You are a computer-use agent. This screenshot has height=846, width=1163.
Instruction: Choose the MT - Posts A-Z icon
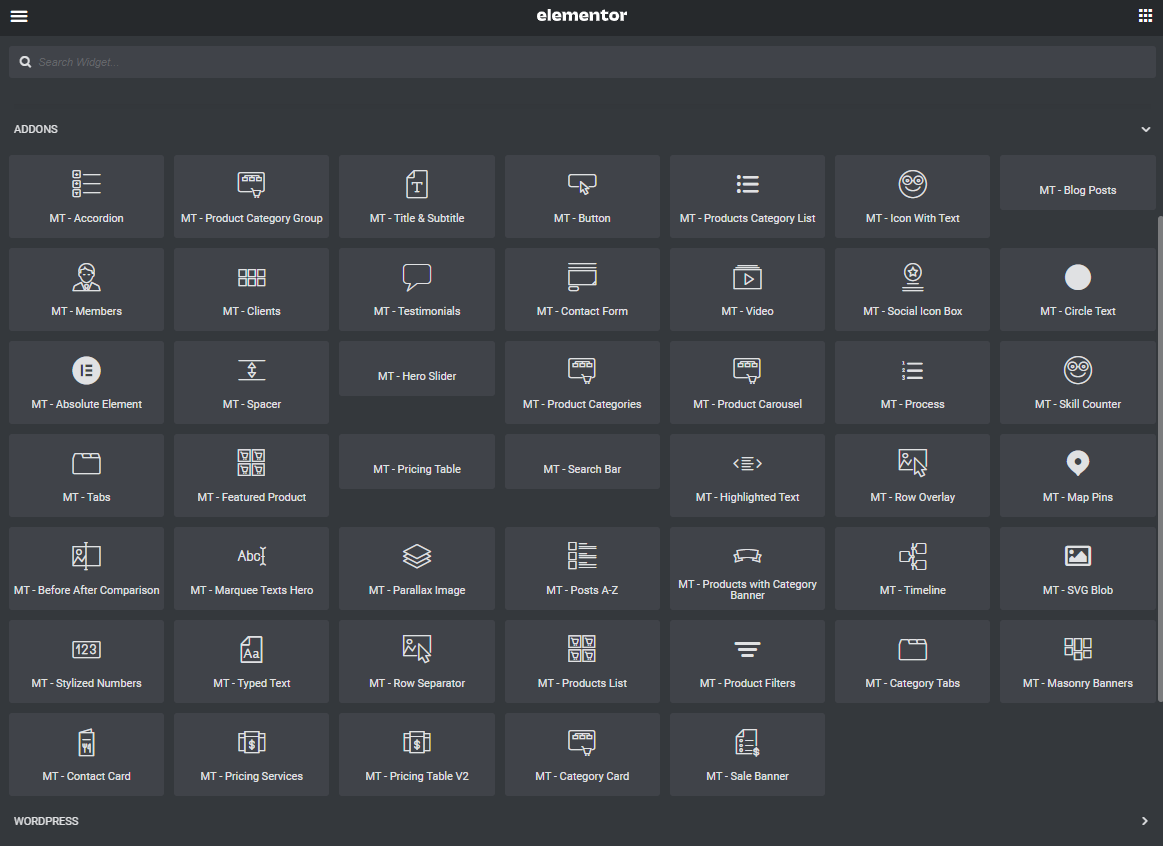click(x=582, y=556)
